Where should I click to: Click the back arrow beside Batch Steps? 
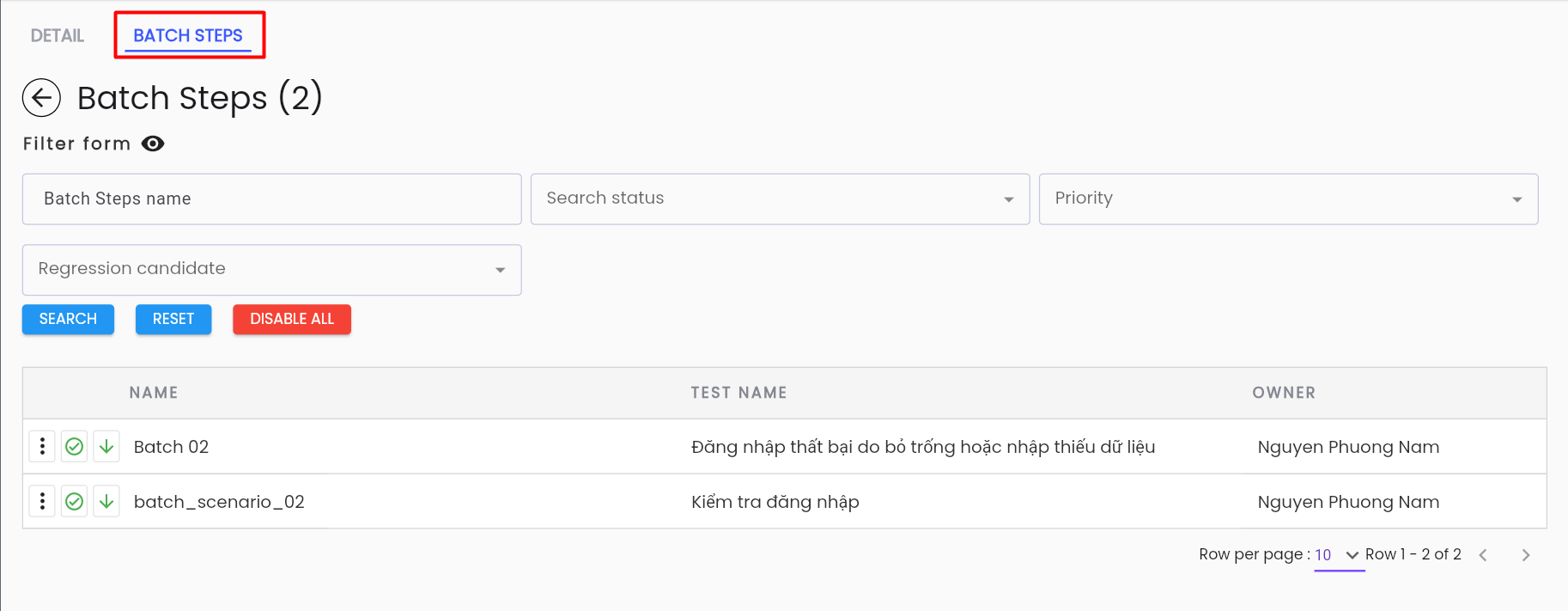tap(41, 98)
